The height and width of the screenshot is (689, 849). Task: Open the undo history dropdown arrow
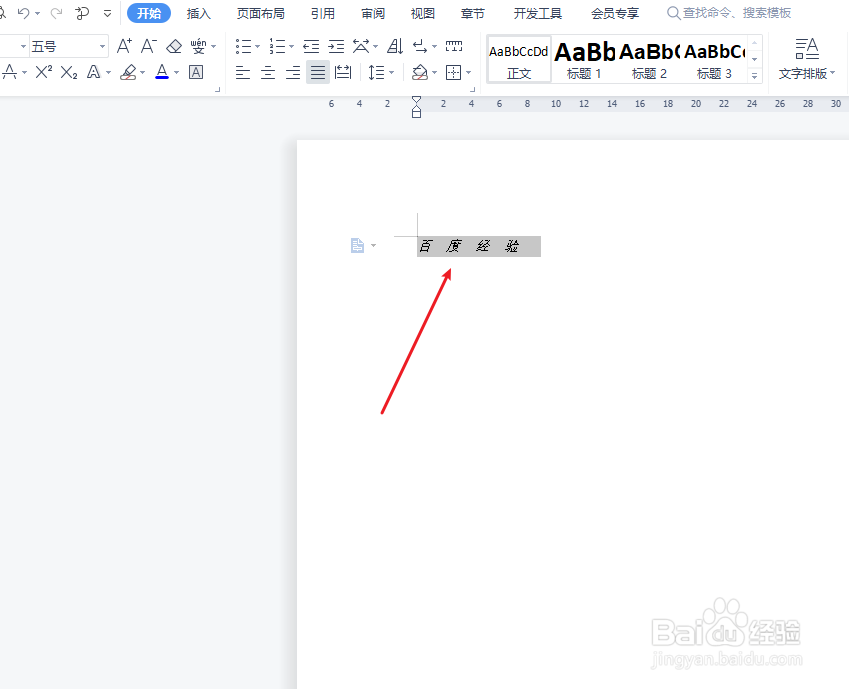[37, 13]
